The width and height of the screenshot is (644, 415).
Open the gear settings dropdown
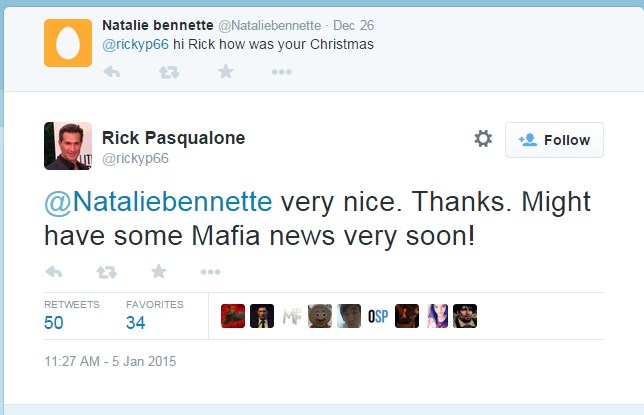click(483, 139)
